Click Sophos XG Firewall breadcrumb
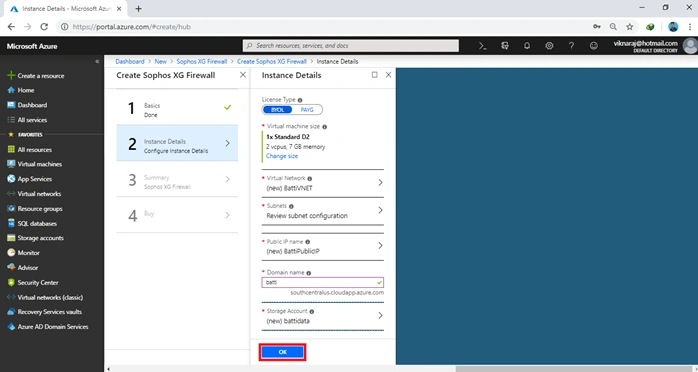Viewport: 698px width, 372px height. [x=202, y=61]
